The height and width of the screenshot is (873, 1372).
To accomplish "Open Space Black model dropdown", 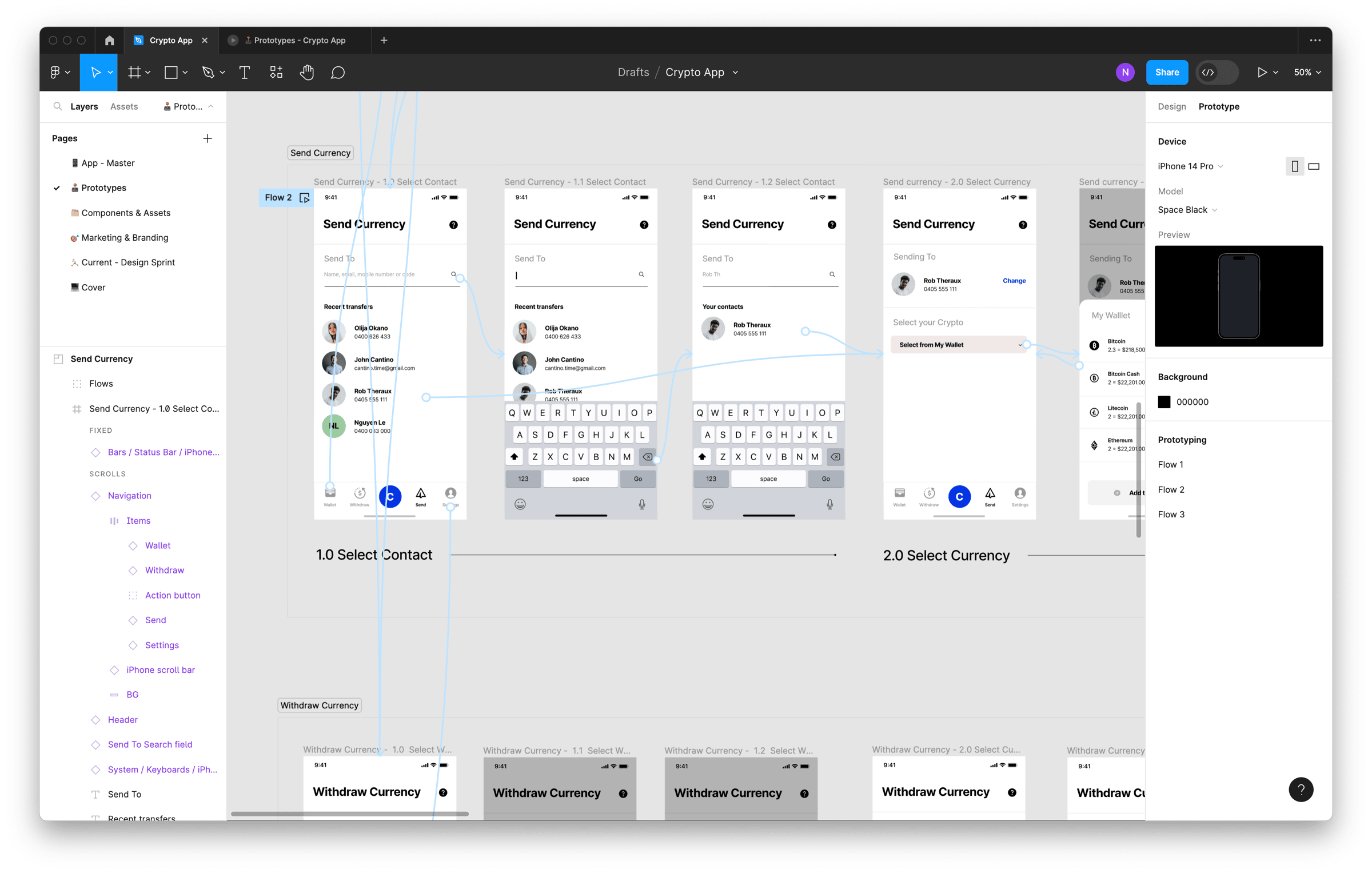I will coord(1187,210).
